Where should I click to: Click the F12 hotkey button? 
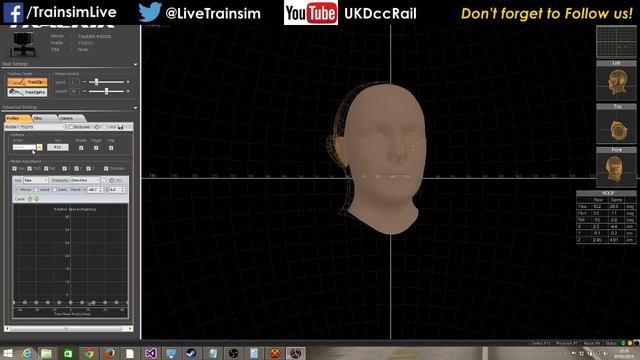click(x=58, y=147)
